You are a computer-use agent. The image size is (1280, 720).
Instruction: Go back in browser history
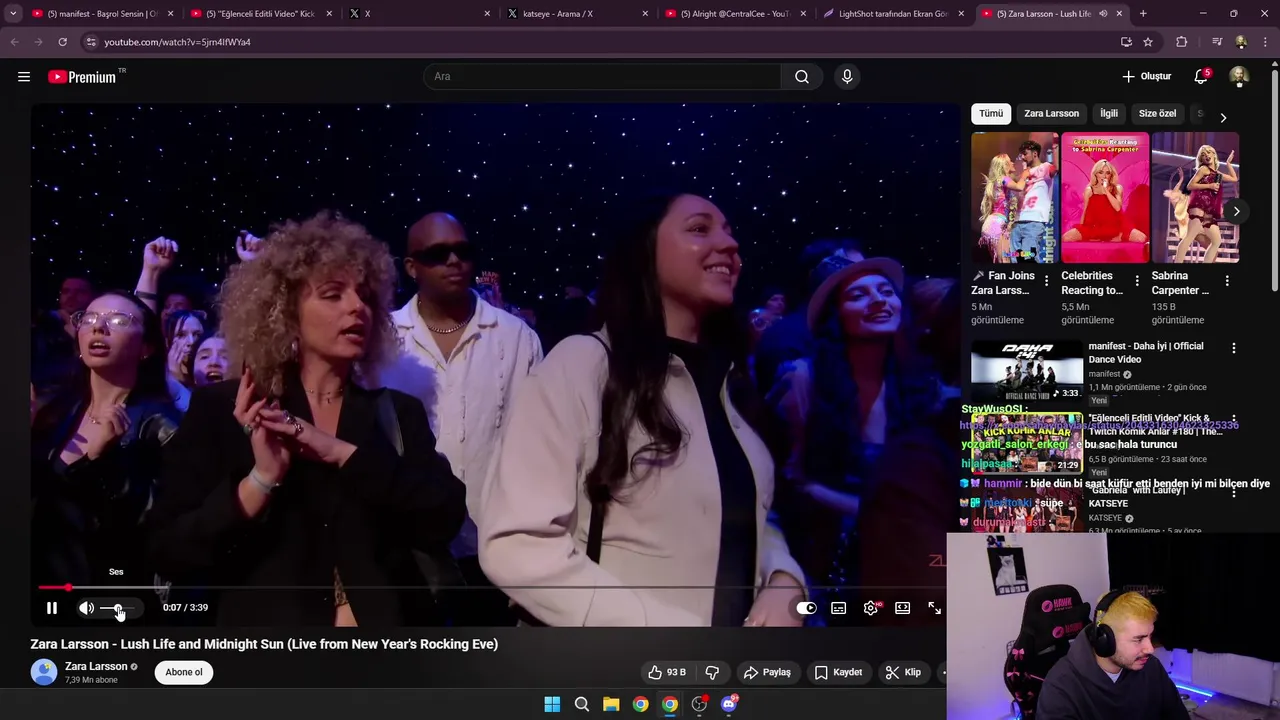(14, 42)
